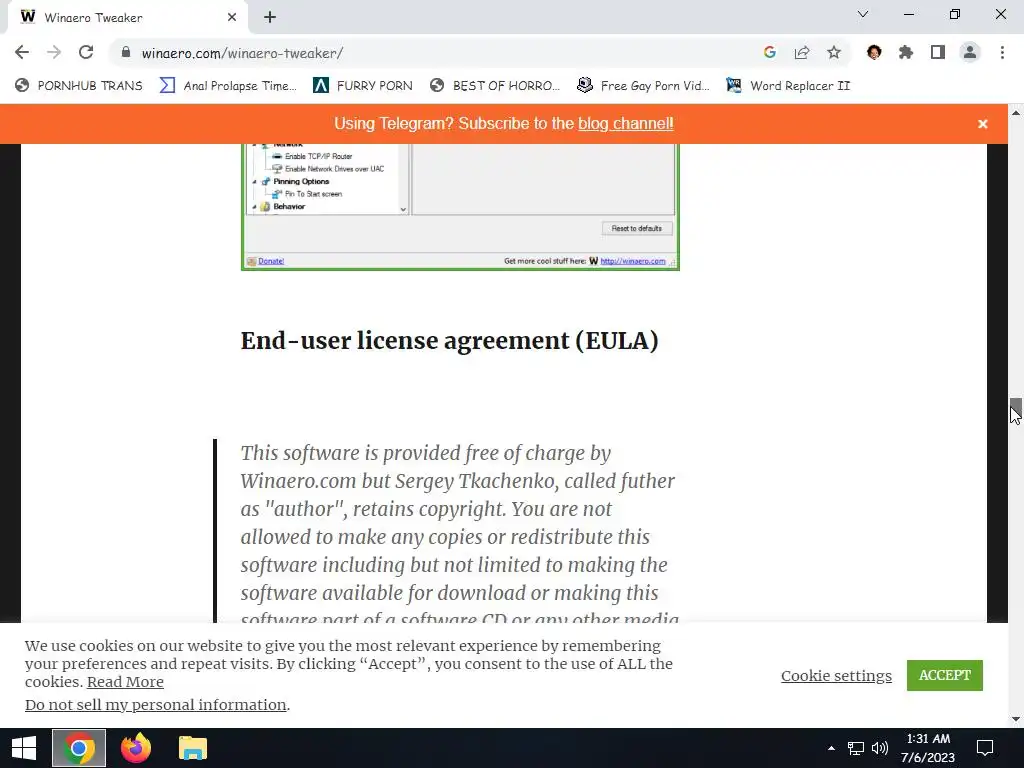Open the network tray icon
The image size is (1024, 768).
click(856, 748)
